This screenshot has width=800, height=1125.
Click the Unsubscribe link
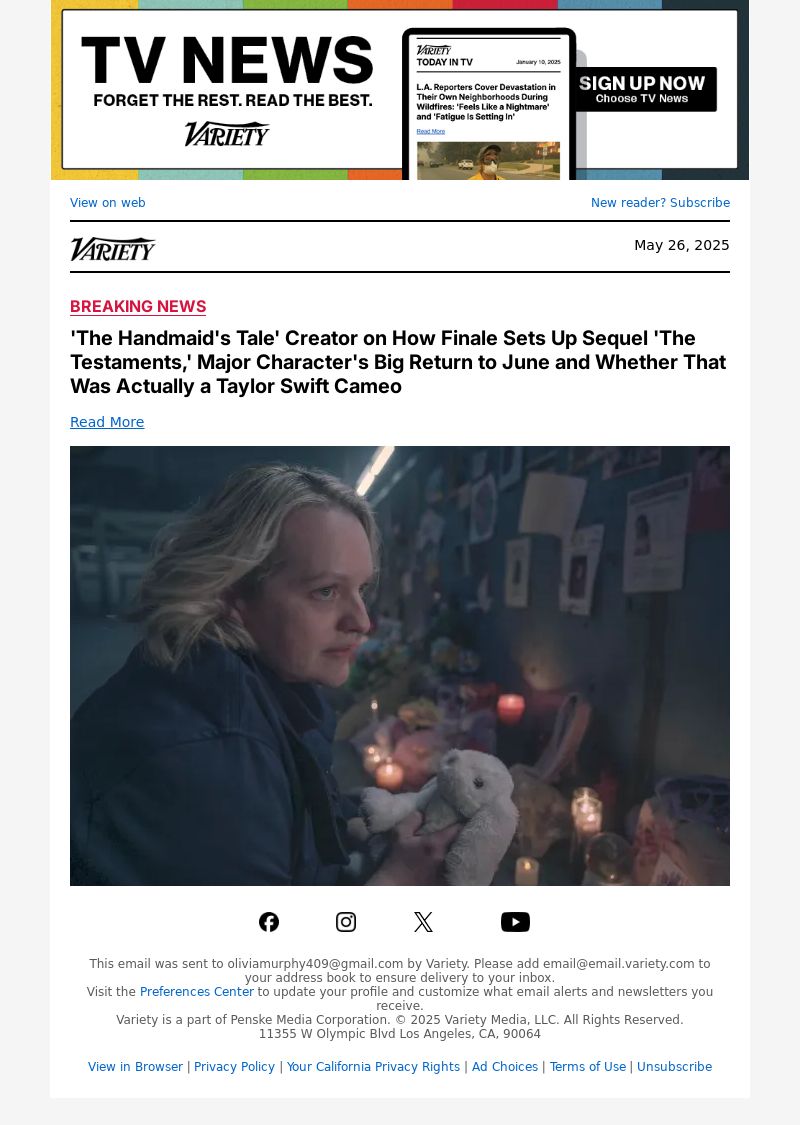[674, 1067]
